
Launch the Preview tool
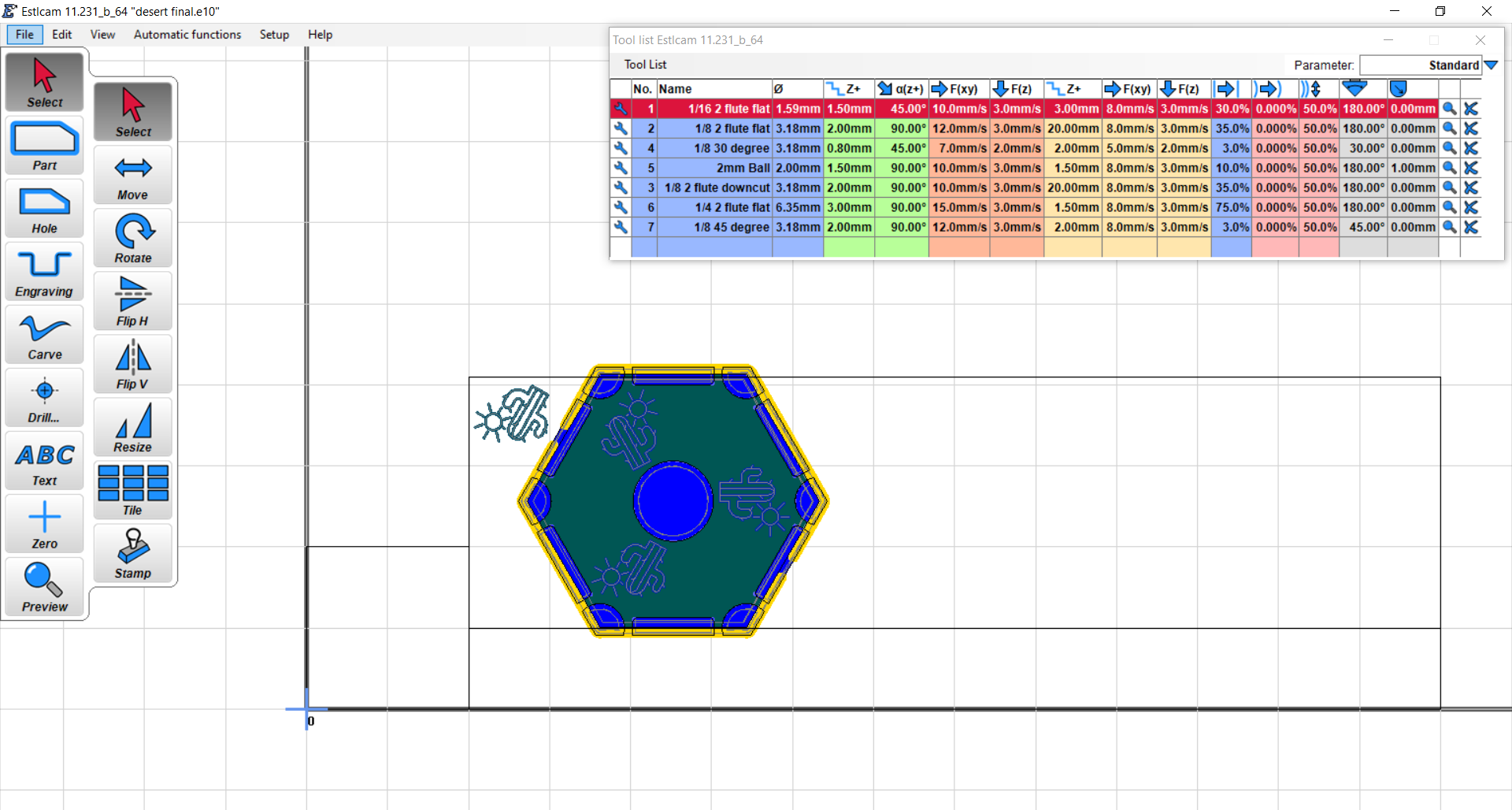pos(45,587)
